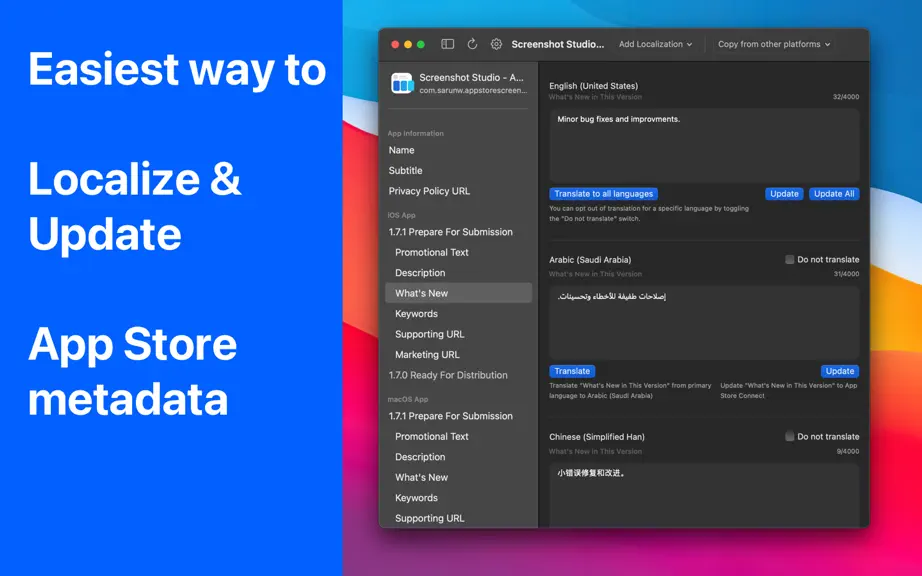Enable Do not translate for Arabic

click(x=790, y=259)
